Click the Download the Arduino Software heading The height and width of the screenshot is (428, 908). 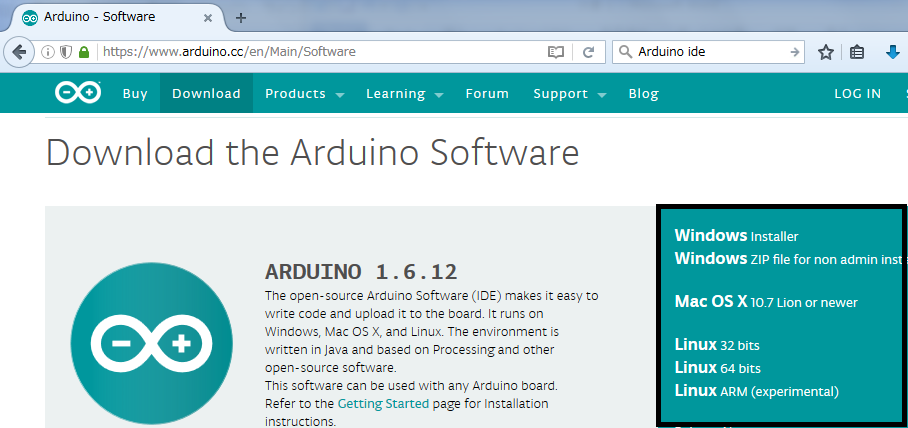click(313, 152)
